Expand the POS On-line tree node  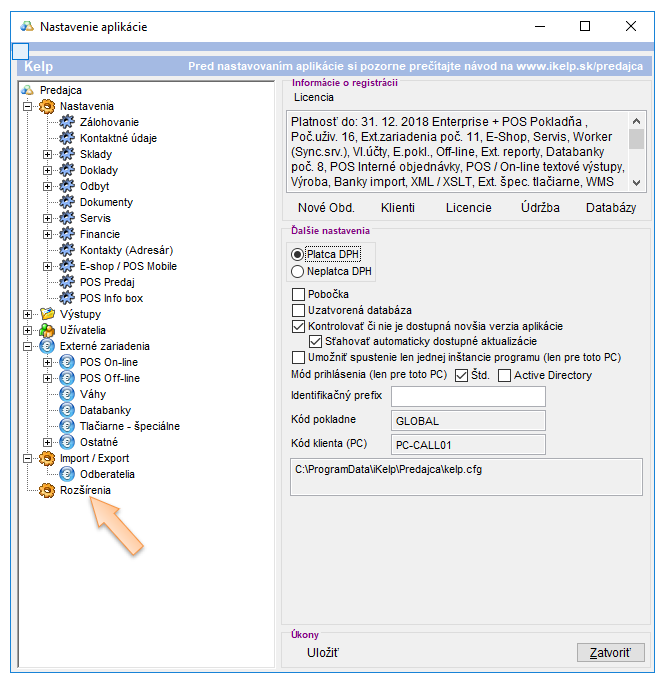(x=47, y=362)
